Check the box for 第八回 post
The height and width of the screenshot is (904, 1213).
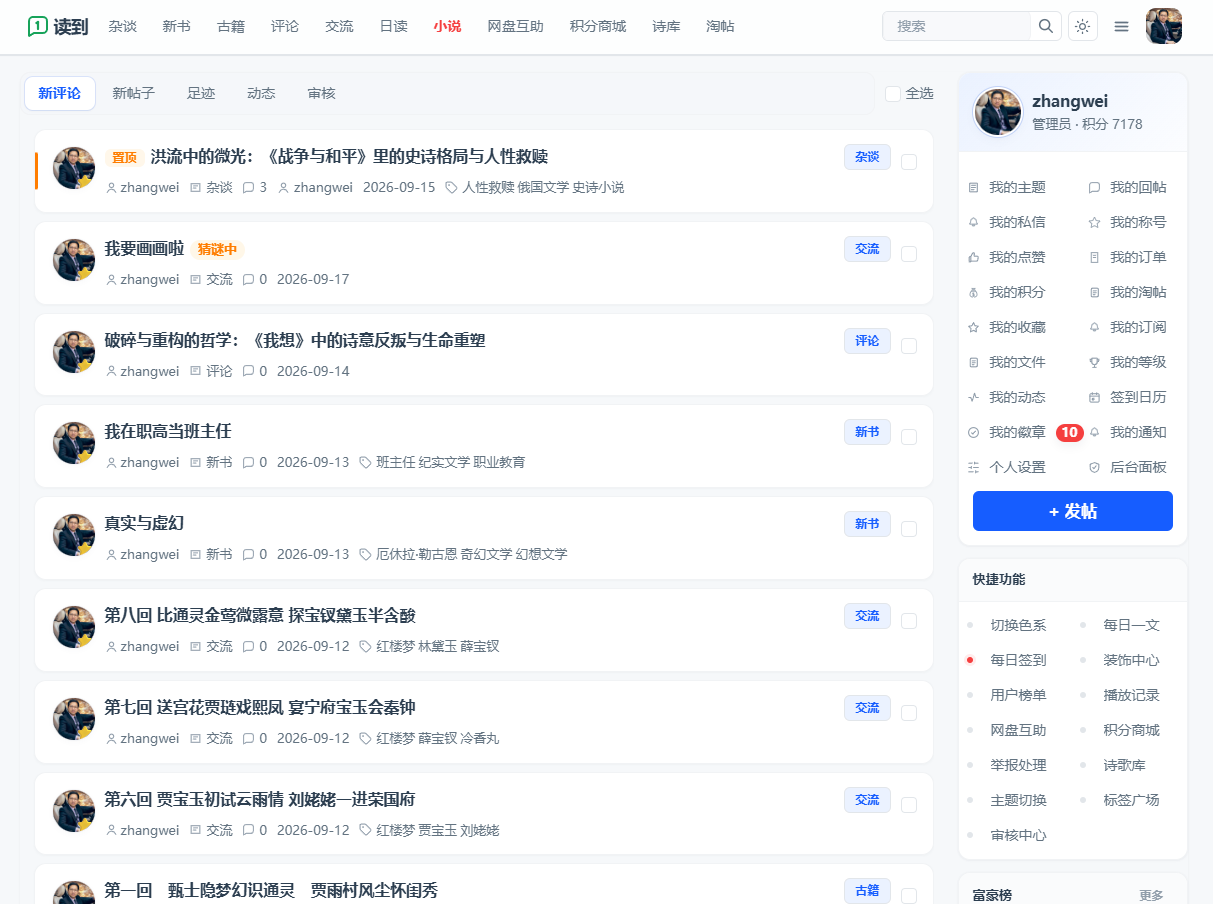(x=909, y=621)
